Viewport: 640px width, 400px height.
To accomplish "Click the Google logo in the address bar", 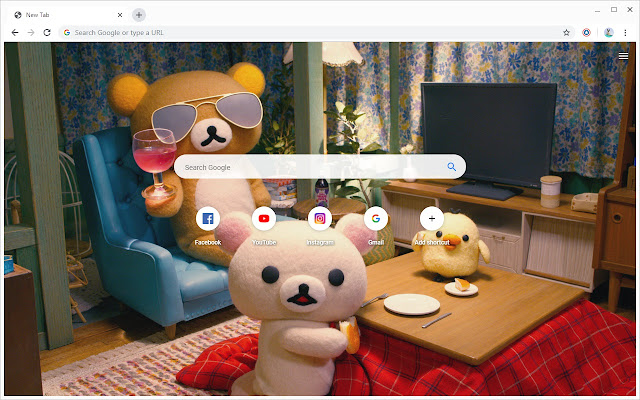I will coord(67,33).
